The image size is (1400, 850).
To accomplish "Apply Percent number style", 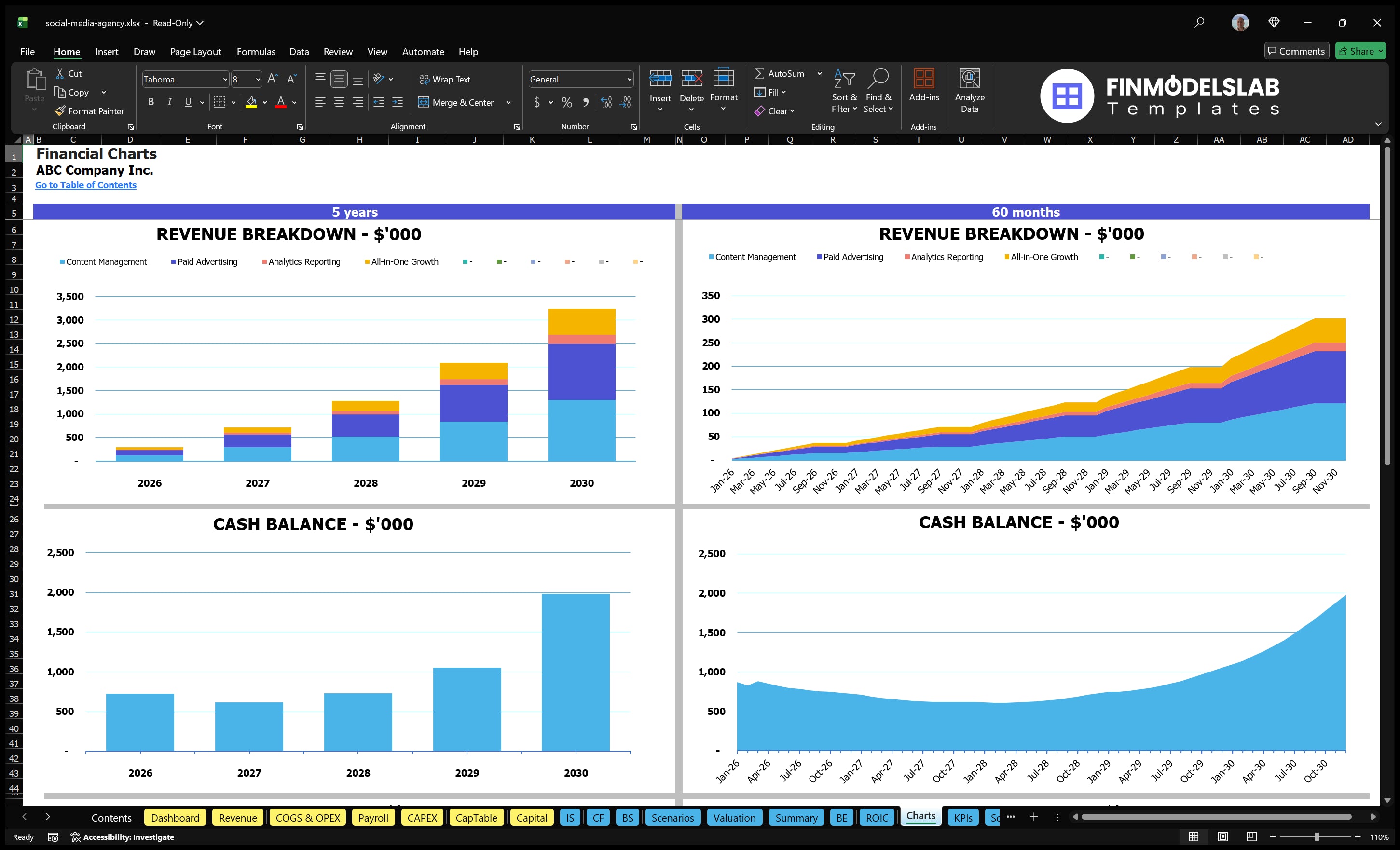I will 566,102.
